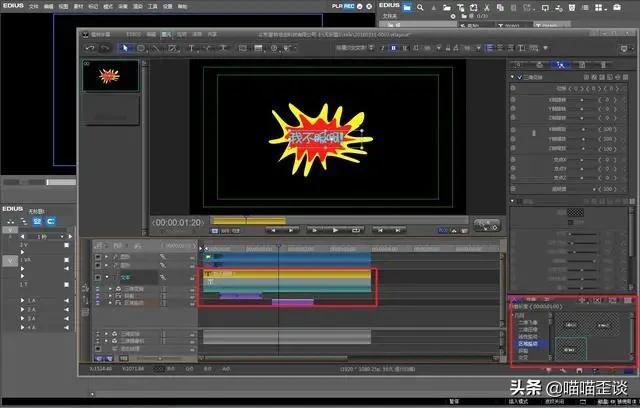640x408 pixels.
Task: Click the copy icon in the bin toolbar
Action: (x=500, y=7)
